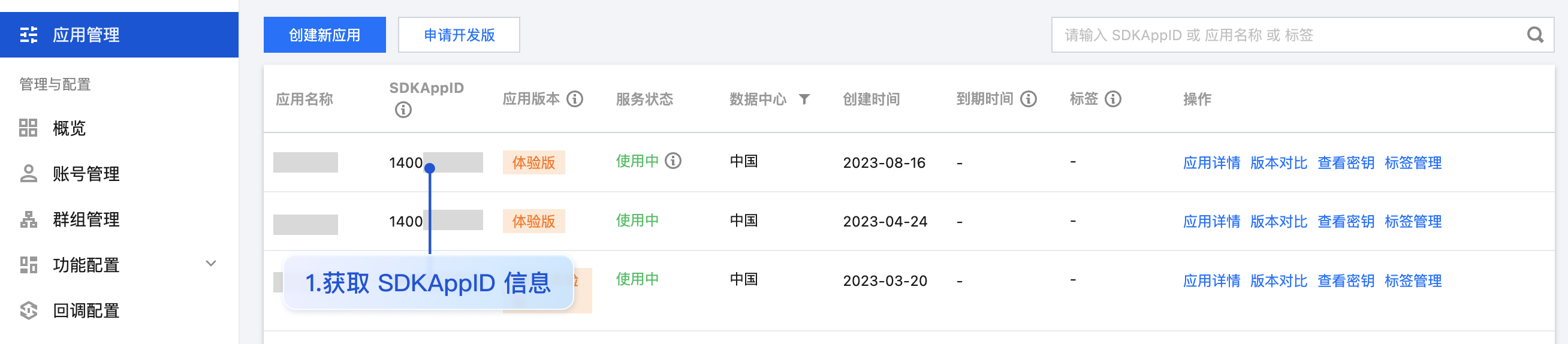Click the search magnifier icon
The image size is (1568, 344).
[1534, 35]
